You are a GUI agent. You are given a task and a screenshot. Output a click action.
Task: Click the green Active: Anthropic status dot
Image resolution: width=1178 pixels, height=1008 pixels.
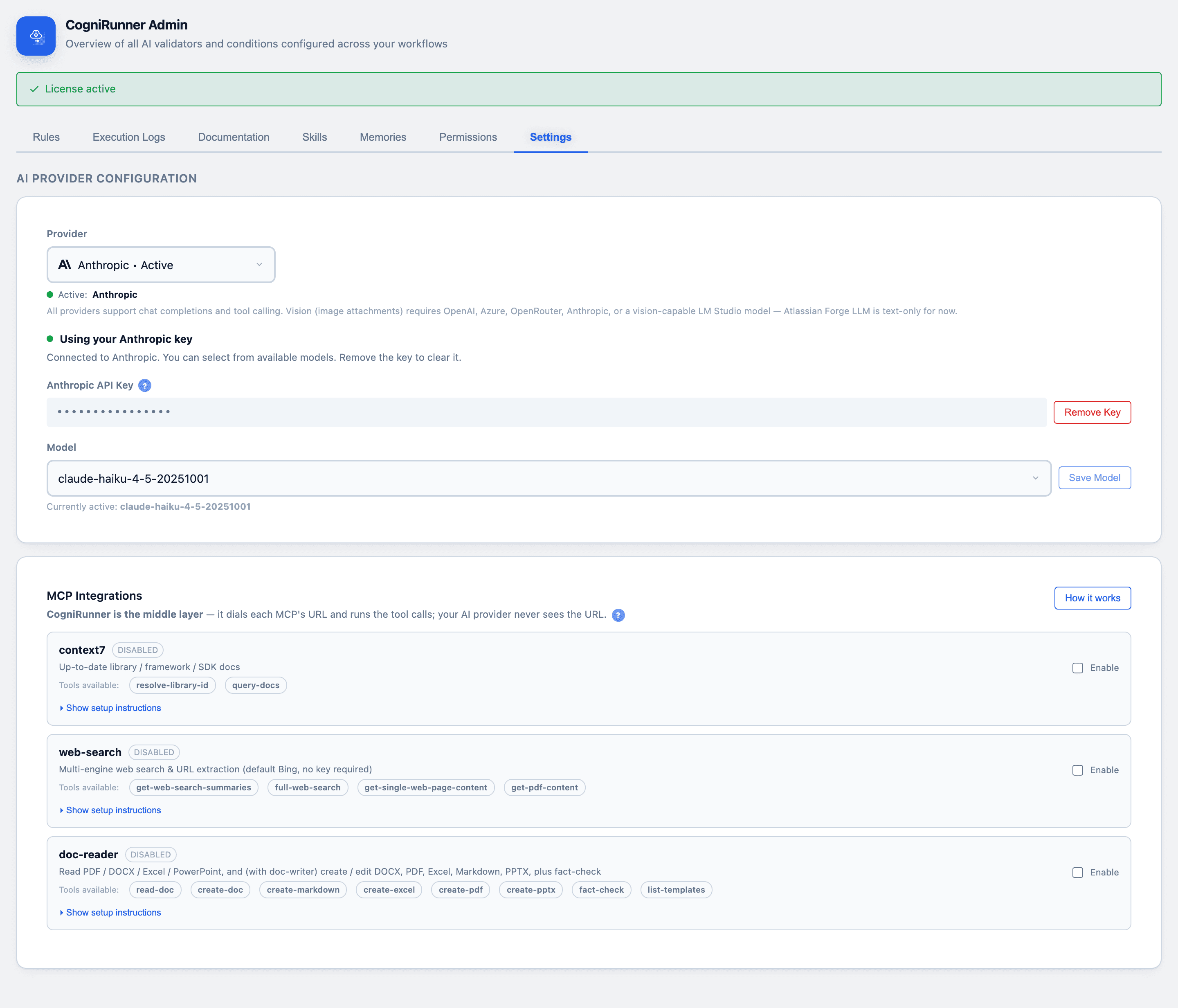[x=50, y=295]
